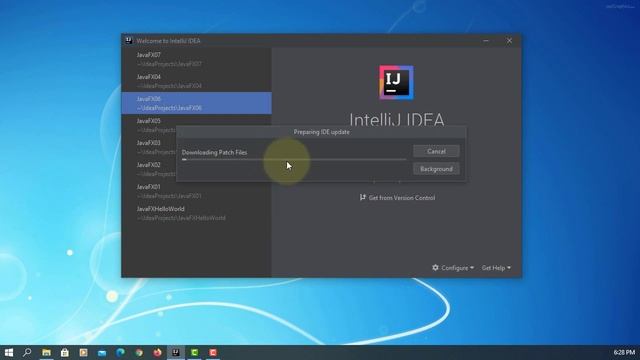This screenshot has width=640, height=360.
Task: Open the Get Help dropdown
Action: (x=496, y=268)
